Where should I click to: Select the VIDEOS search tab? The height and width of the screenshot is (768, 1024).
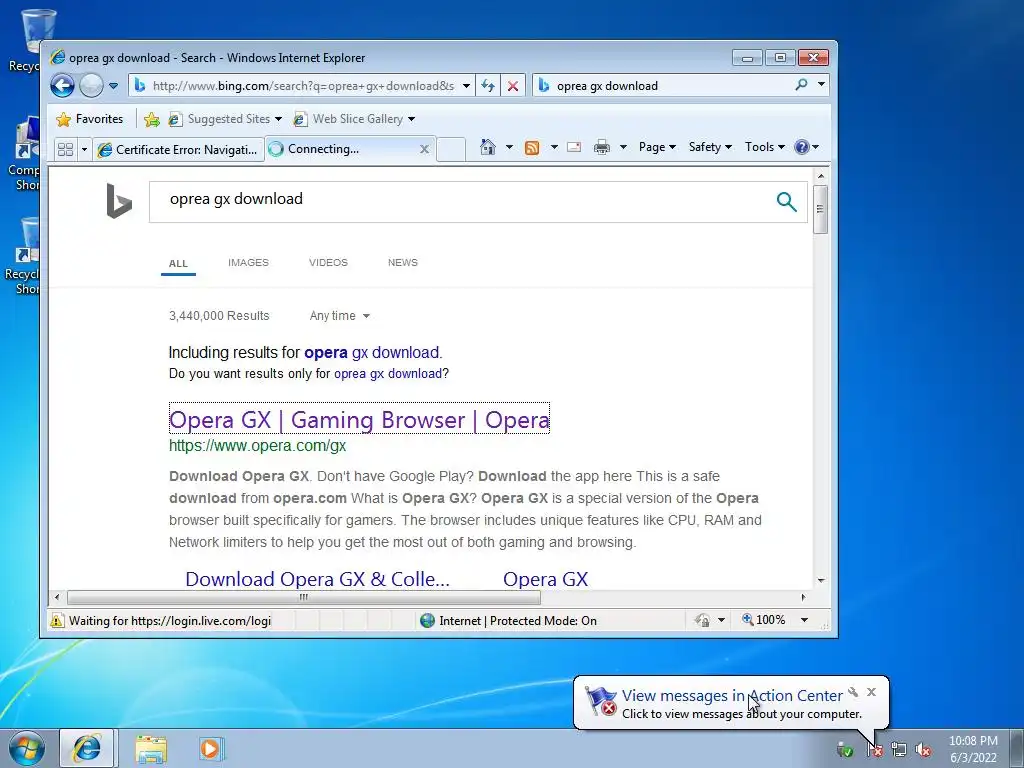pyautogui.click(x=328, y=263)
